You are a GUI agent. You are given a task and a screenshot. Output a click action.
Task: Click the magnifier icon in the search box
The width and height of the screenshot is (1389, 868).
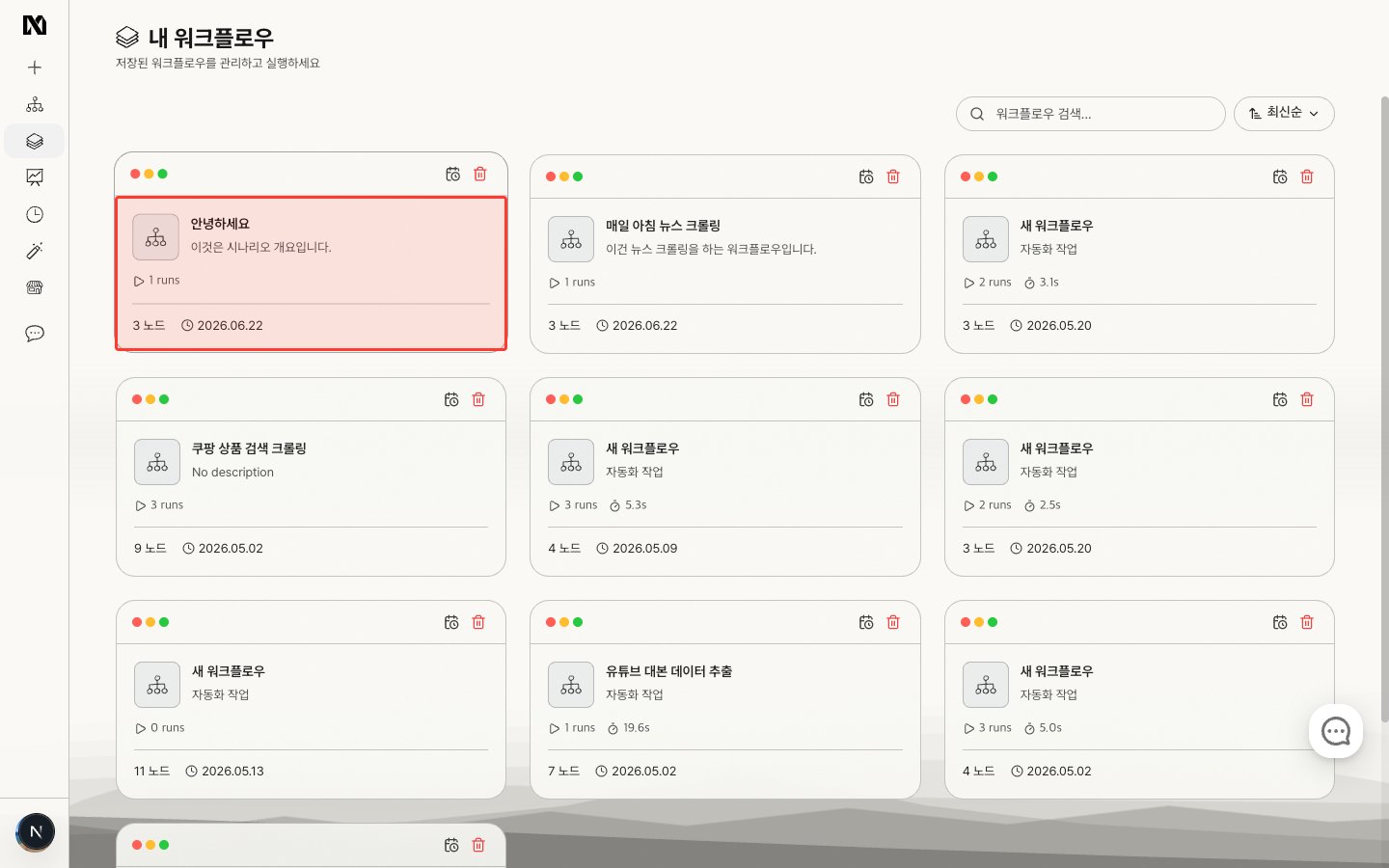point(977,114)
